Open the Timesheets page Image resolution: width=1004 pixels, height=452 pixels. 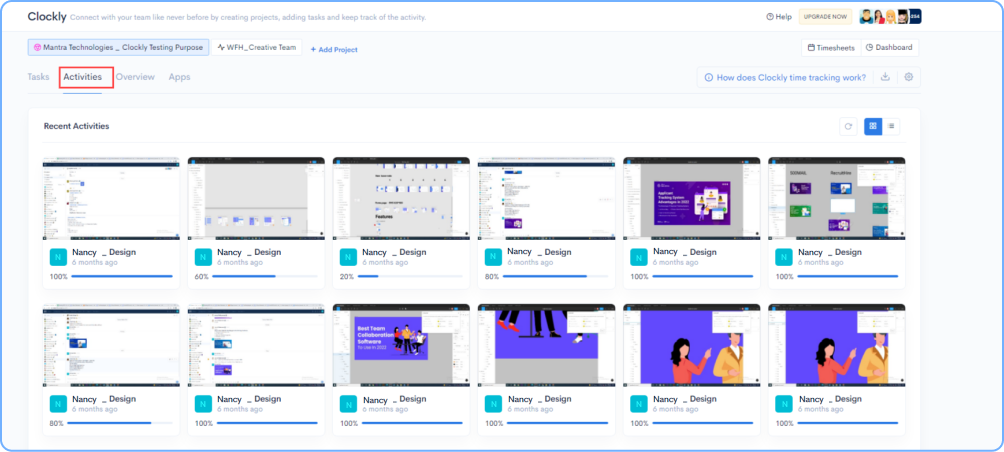[x=829, y=47]
